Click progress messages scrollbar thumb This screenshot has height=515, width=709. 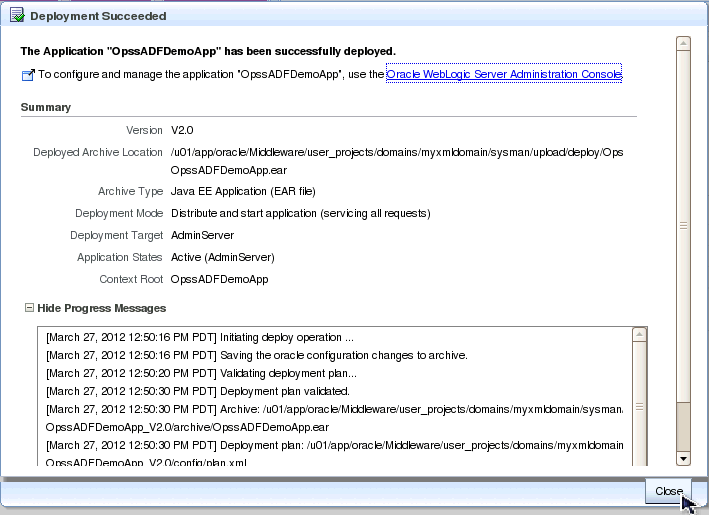coord(639,406)
